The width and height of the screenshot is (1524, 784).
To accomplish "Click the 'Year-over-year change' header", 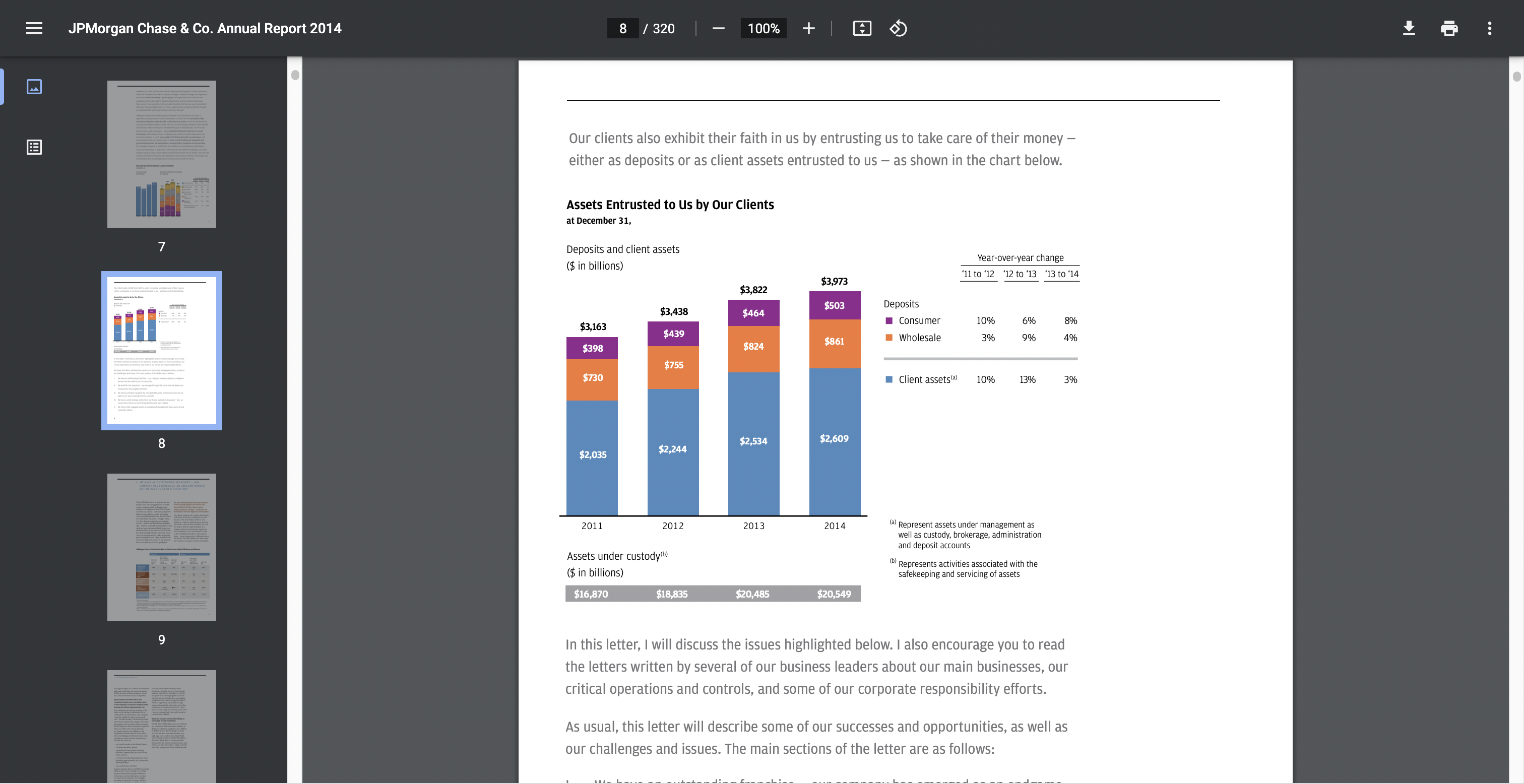I will pos(1020,258).
